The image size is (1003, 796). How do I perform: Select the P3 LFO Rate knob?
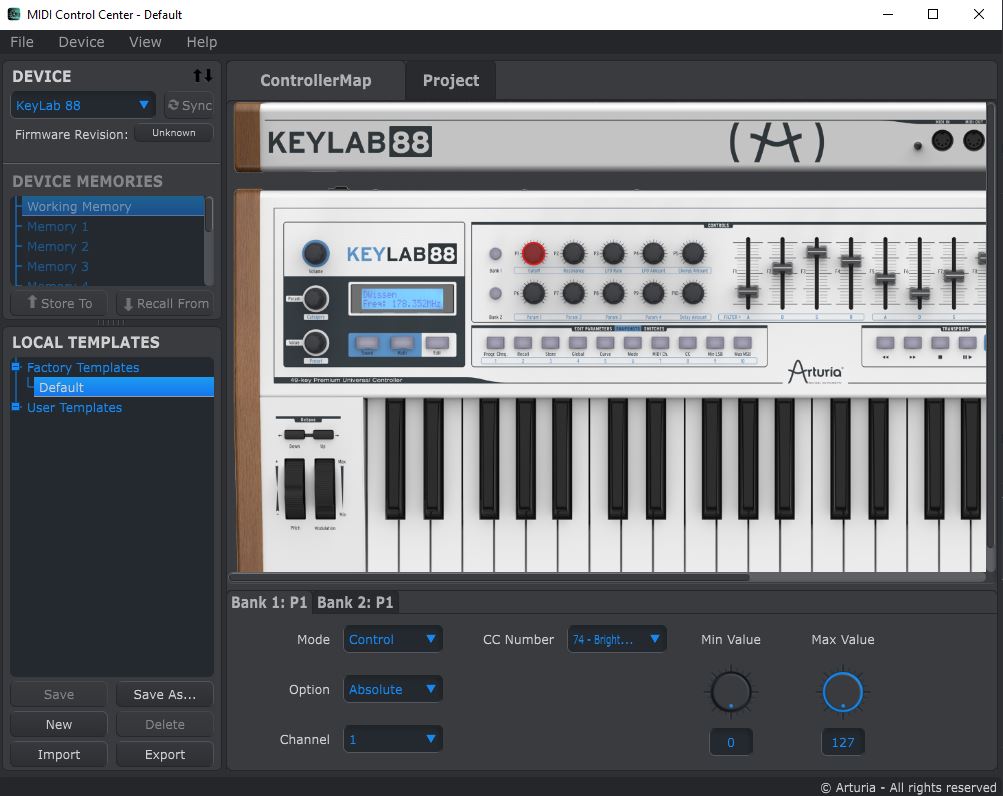[x=613, y=253]
